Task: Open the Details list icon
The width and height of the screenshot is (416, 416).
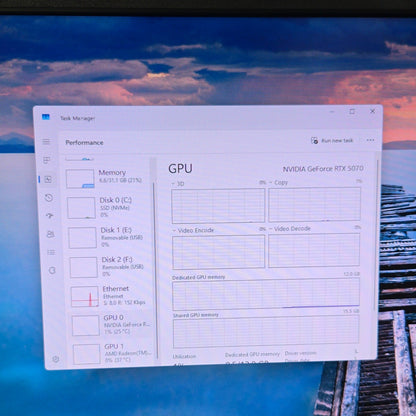Action: click(51, 252)
